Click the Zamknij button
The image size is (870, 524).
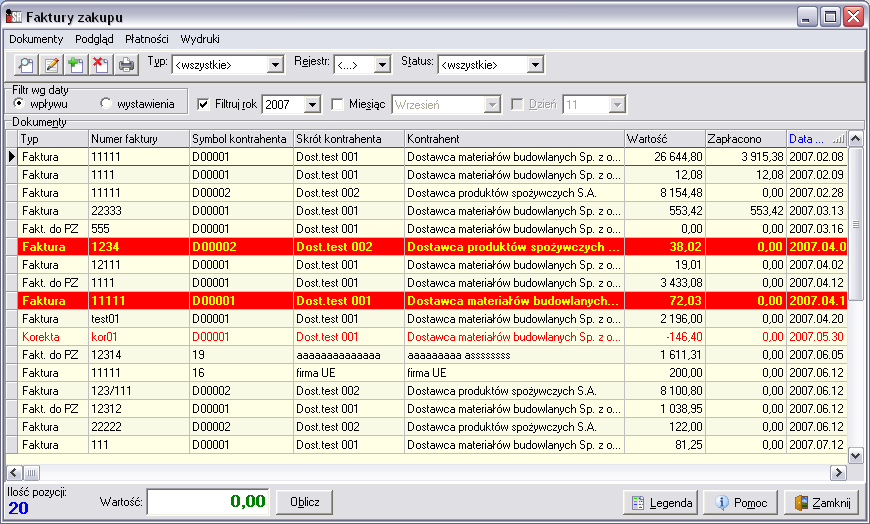[822, 502]
